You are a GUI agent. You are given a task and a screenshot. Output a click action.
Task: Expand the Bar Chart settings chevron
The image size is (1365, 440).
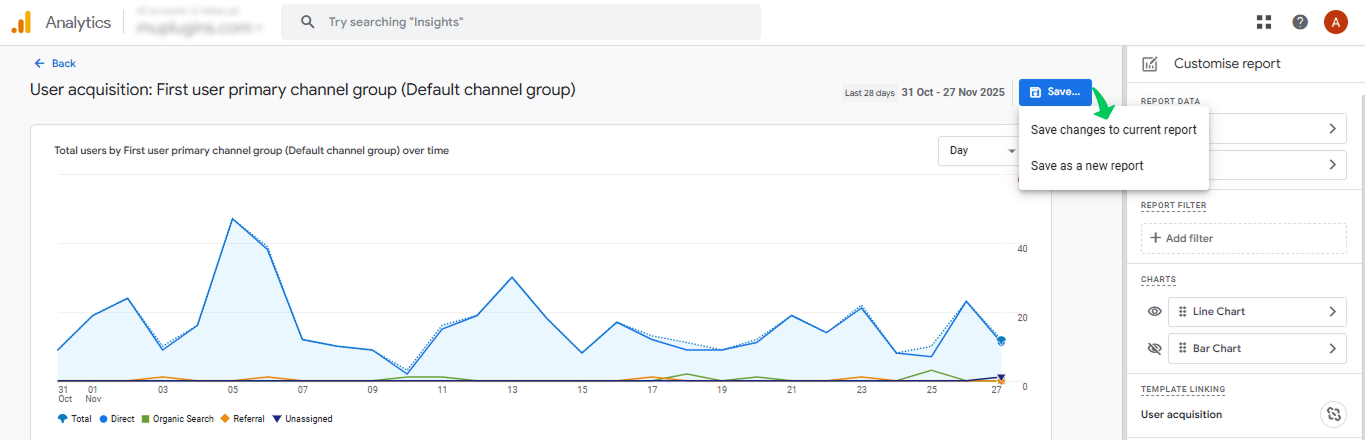[1332, 349]
